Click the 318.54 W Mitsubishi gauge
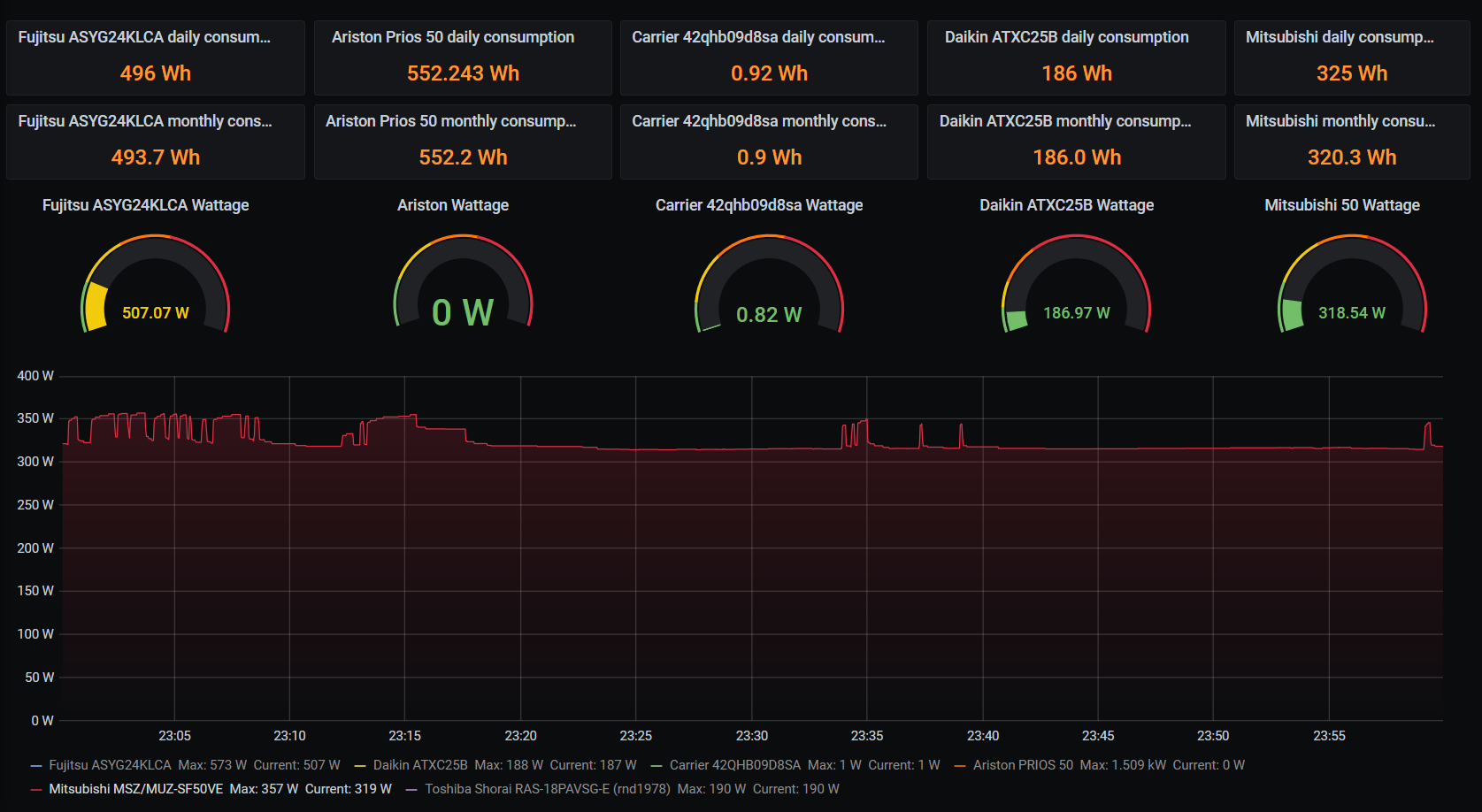The image size is (1482, 812). [x=1352, y=313]
